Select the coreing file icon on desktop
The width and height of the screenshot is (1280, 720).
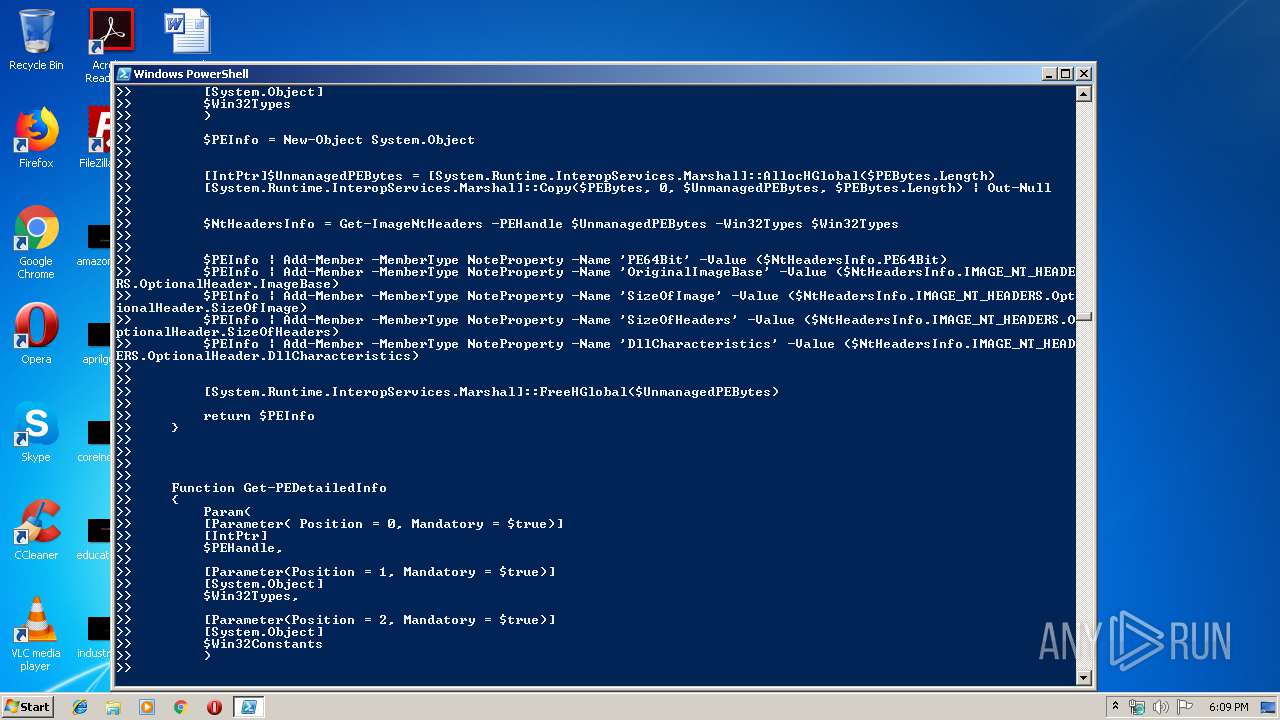(x=96, y=441)
